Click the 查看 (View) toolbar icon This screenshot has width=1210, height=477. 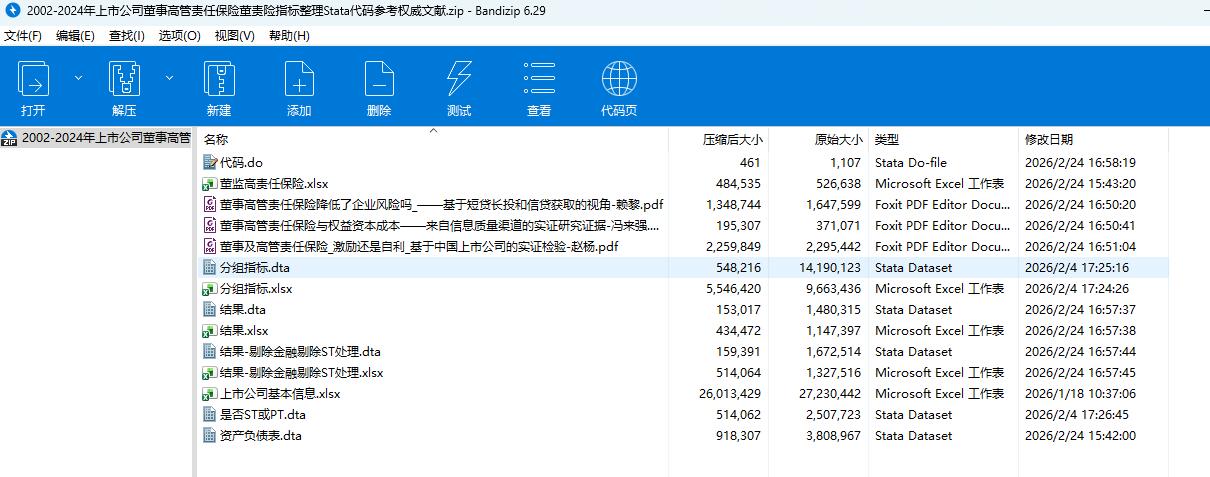[539, 78]
